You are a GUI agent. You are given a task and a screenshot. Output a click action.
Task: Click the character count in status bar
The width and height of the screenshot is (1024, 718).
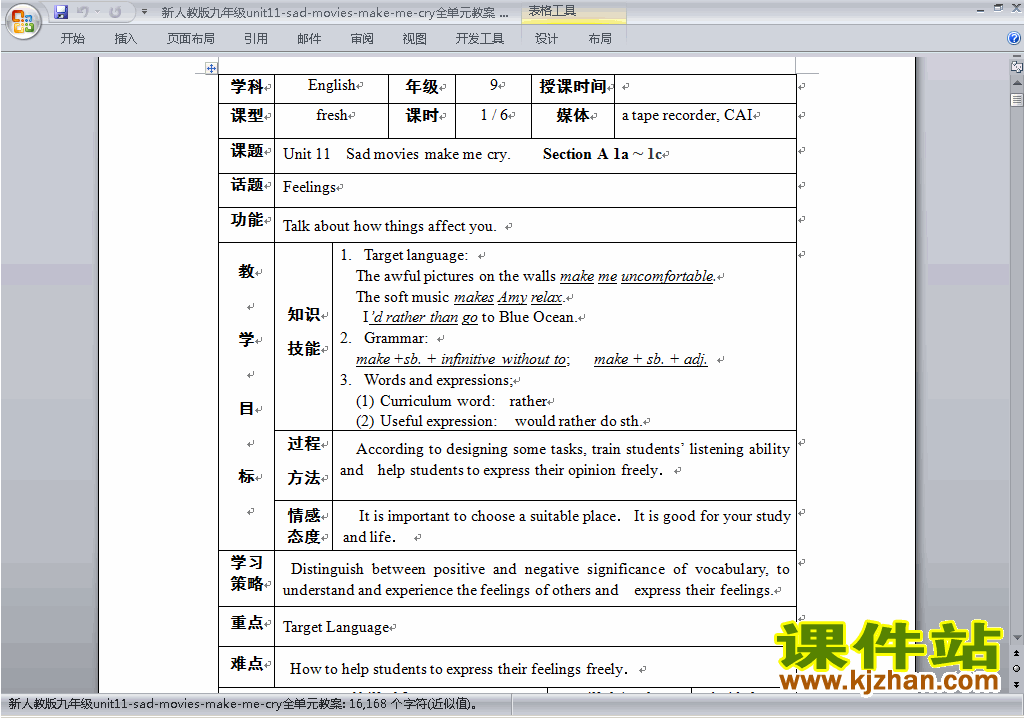pyautogui.click(x=413, y=704)
